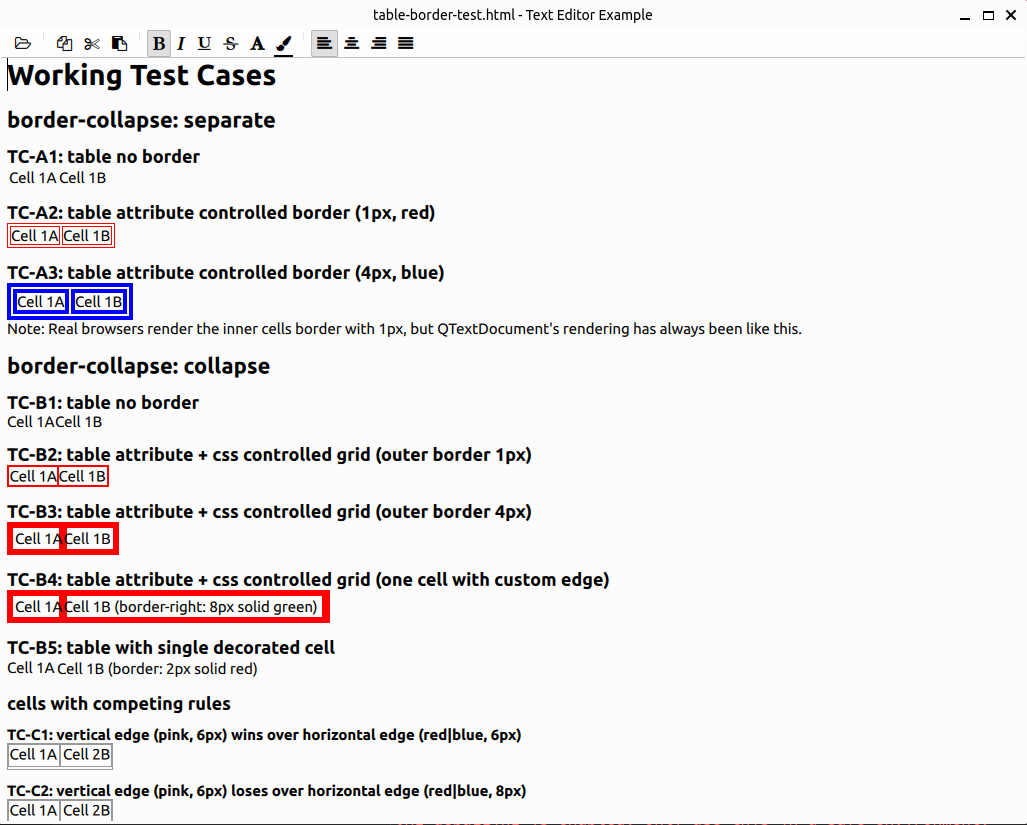Click the Copy icon in toolbar
Image resolution: width=1027 pixels, height=825 pixels.
(x=65, y=43)
